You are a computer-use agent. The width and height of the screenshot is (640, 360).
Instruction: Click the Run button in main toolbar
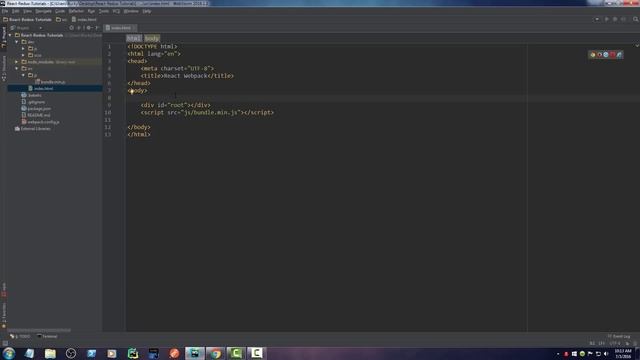coord(607,19)
